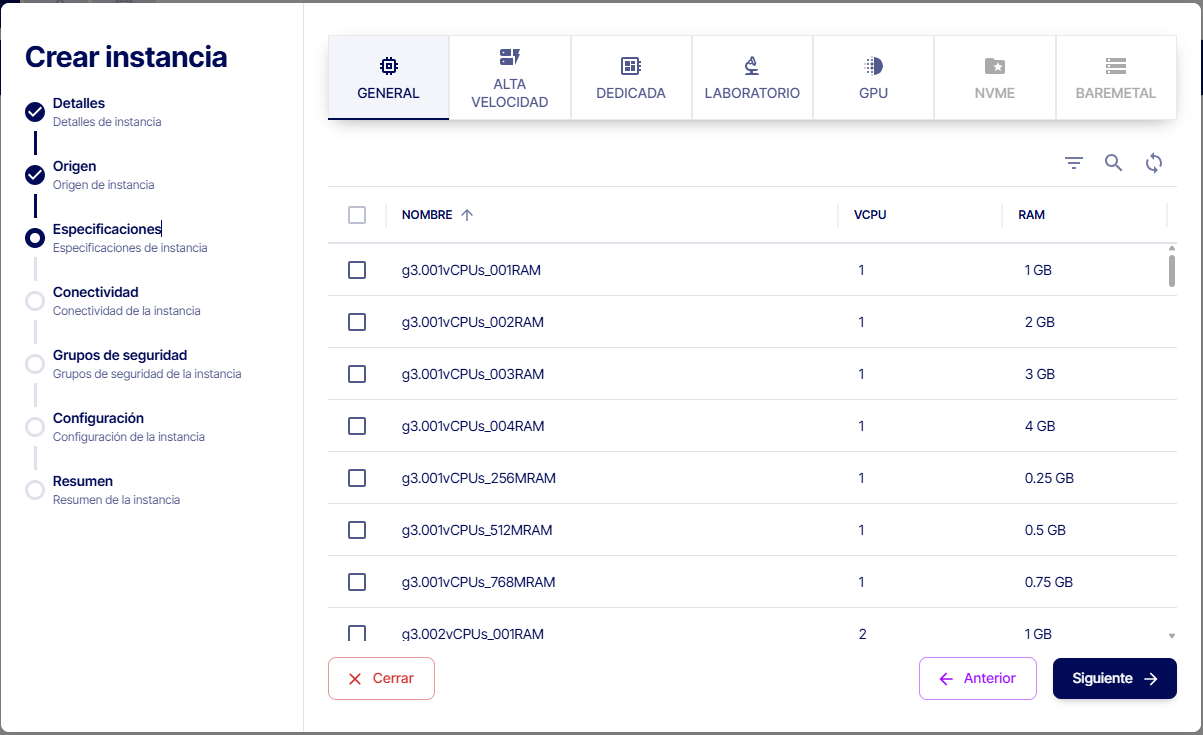The height and width of the screenshot is (735, 1203).
Task: Go back with the Anterior button
Action: [x=977, y=678]
